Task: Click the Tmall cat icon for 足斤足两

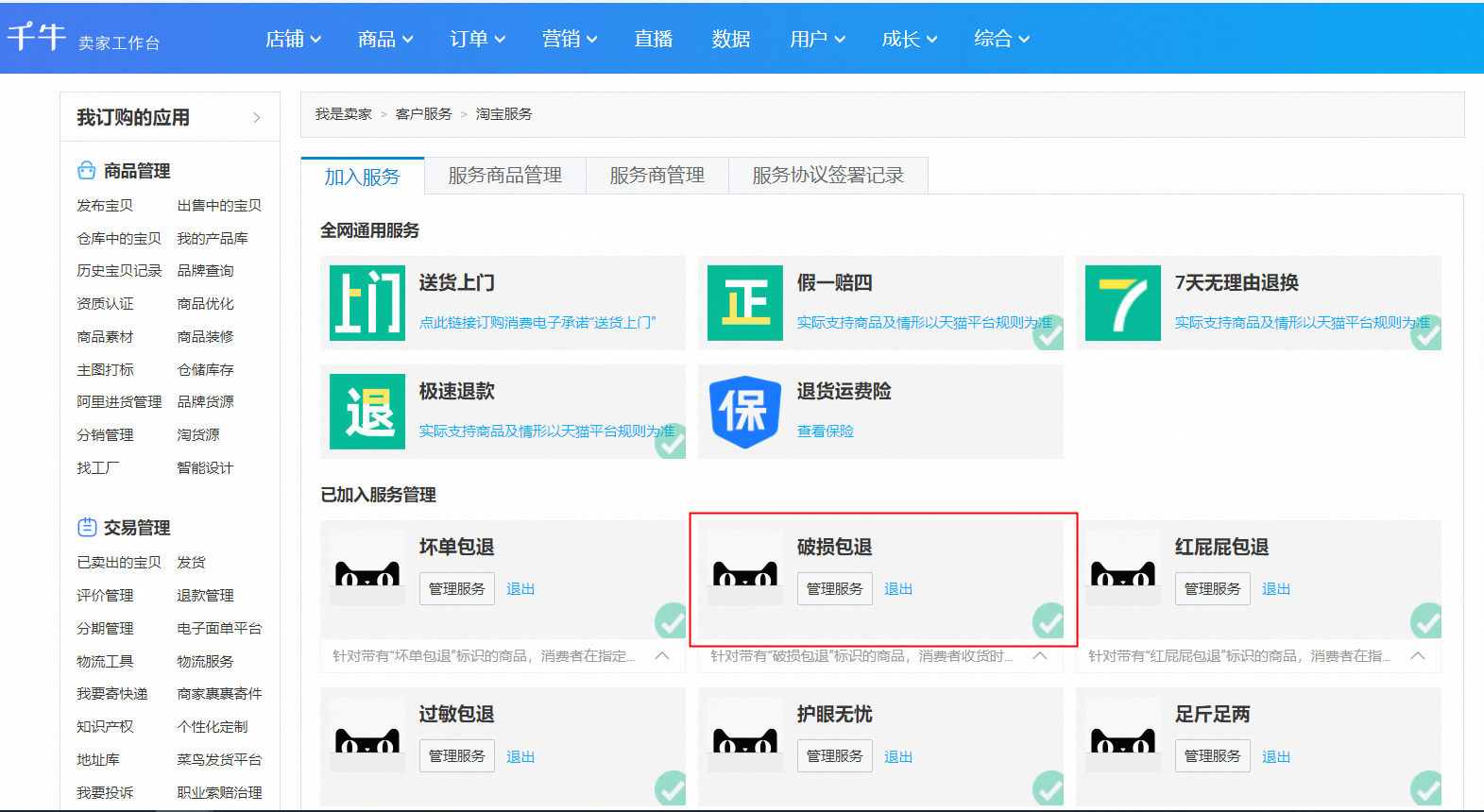Action: click(x=1123, y=735)
